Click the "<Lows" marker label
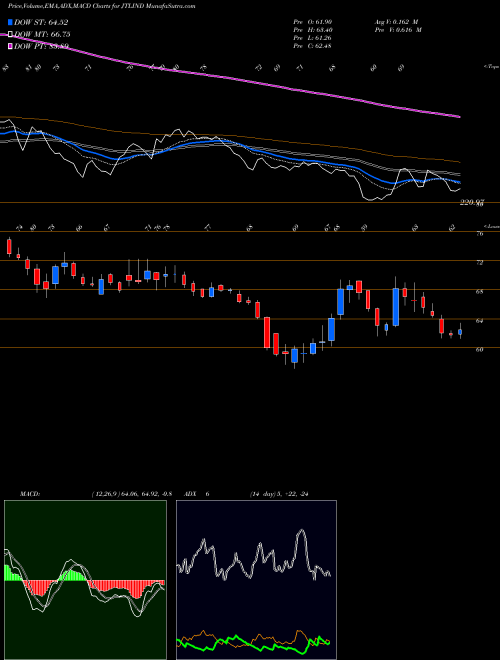The height and width of the screenshot is (660, 500). tap(491, 226)
